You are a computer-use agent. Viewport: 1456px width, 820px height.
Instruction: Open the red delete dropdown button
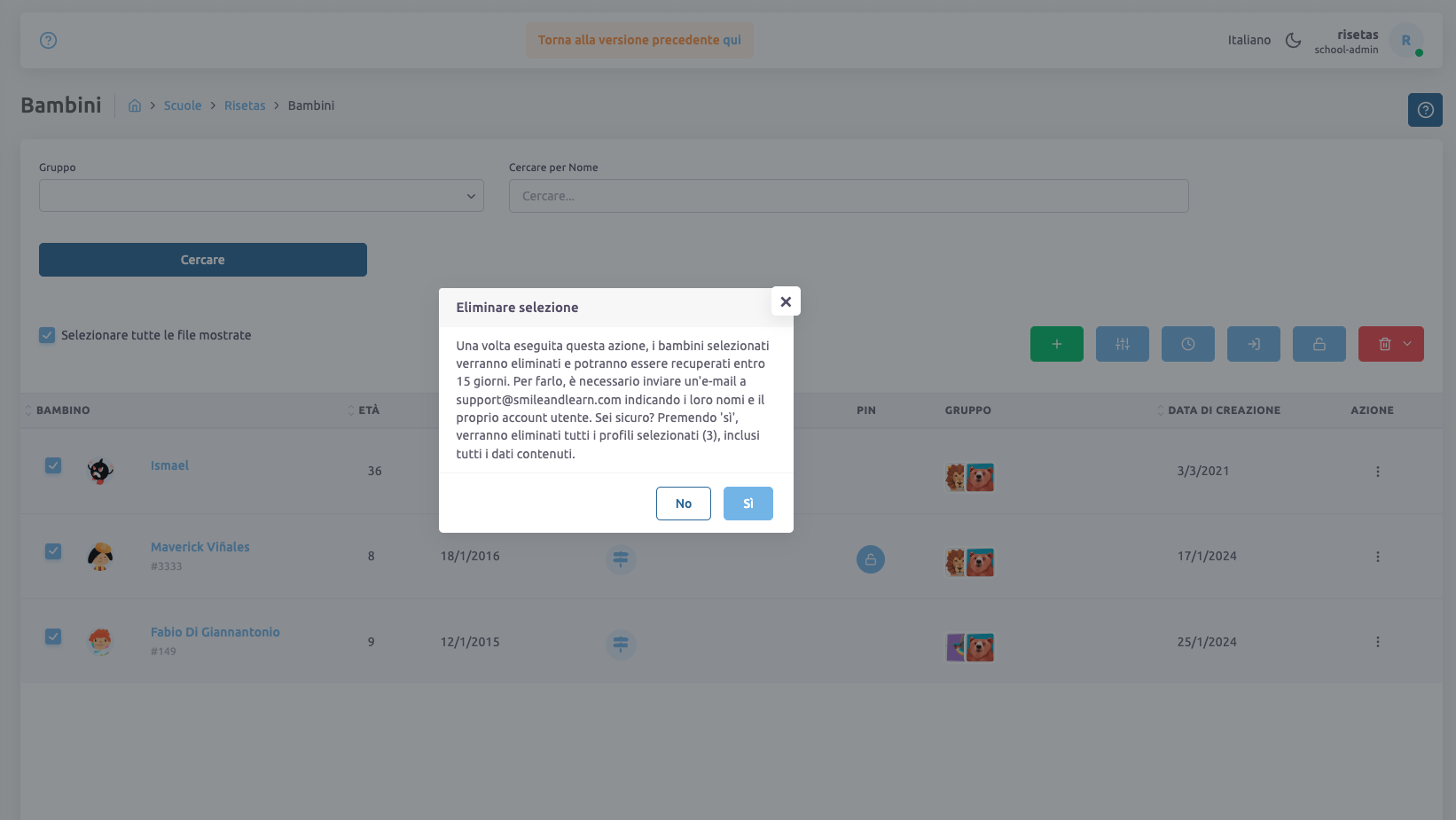coord(1390,344)
